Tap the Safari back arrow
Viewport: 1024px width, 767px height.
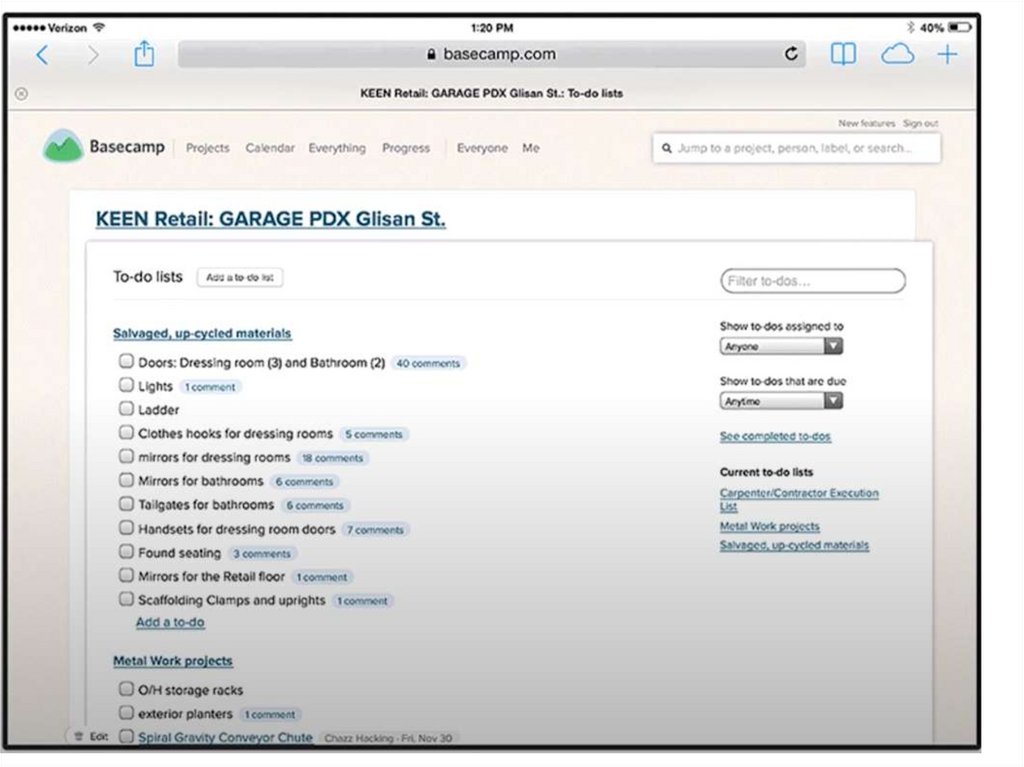[x=41, y=55]
